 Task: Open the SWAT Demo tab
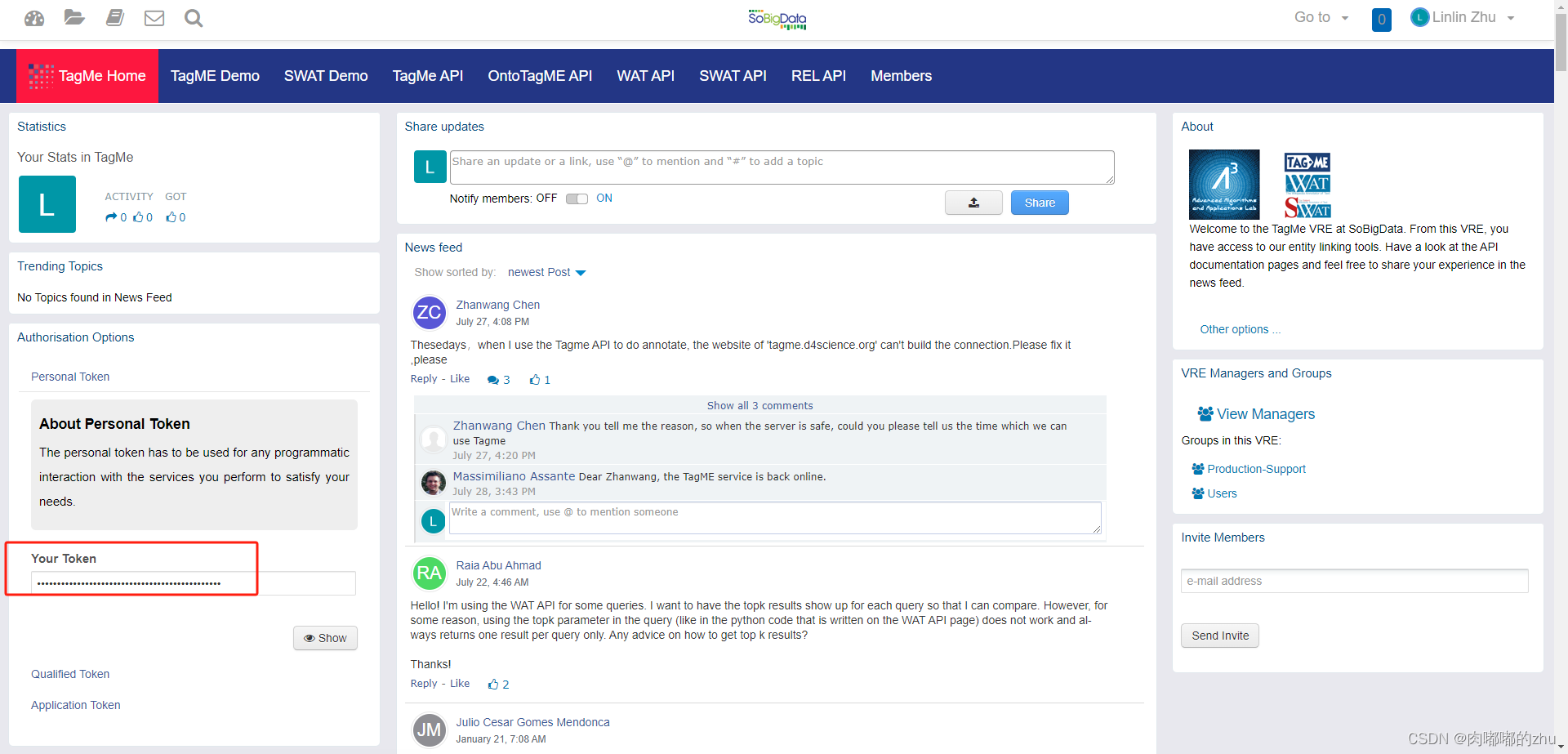(326, 76)
